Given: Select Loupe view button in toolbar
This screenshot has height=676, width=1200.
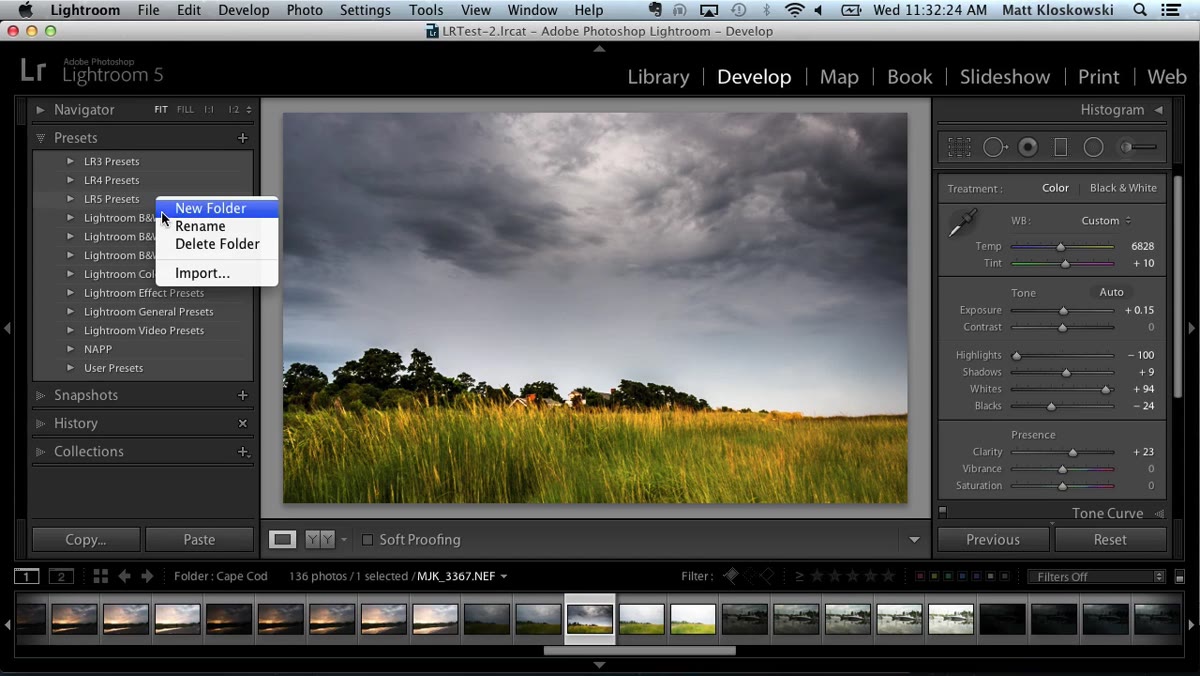Looking at the screenshot, I should [x=283, y=539].
